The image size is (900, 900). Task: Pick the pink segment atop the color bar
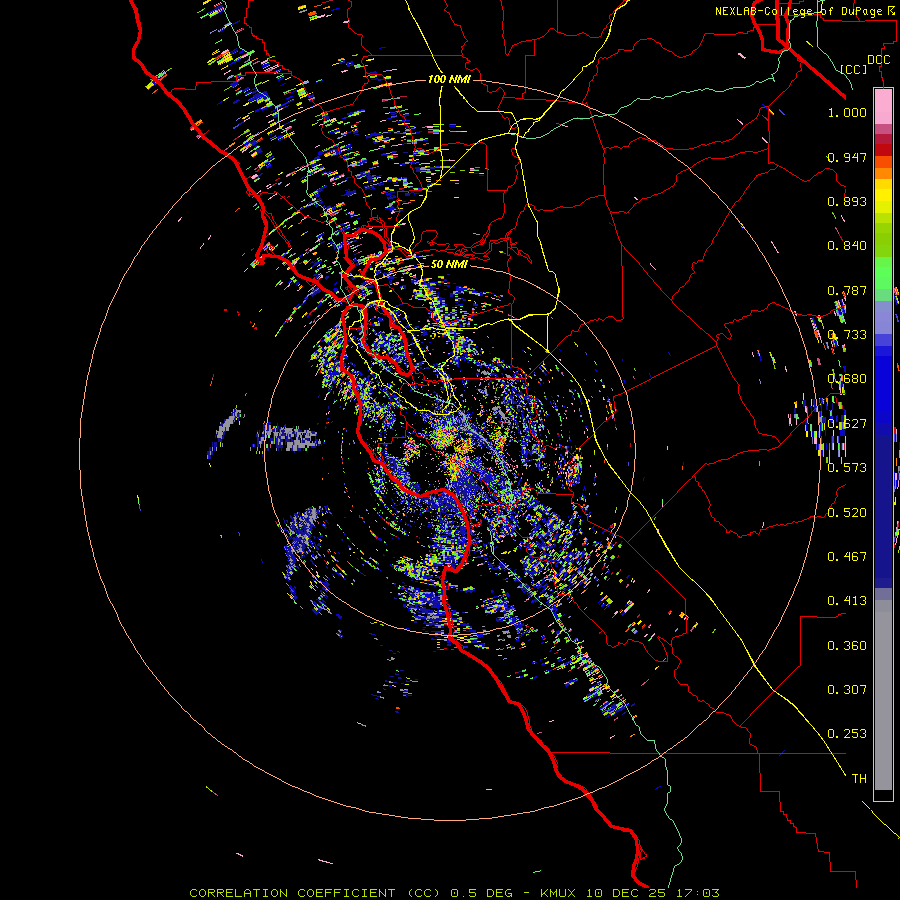883,106
